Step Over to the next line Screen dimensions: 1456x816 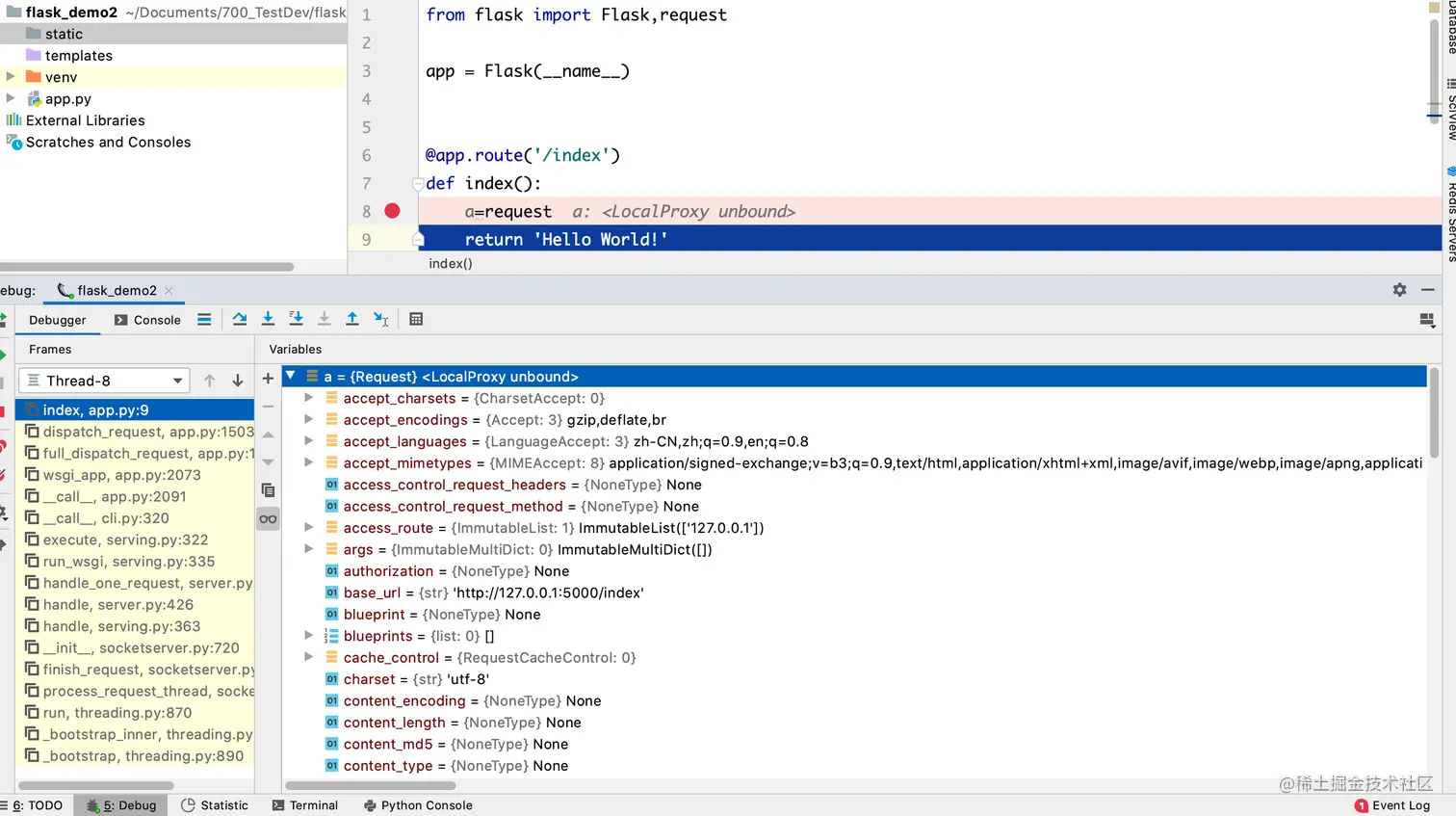point(240,319)
